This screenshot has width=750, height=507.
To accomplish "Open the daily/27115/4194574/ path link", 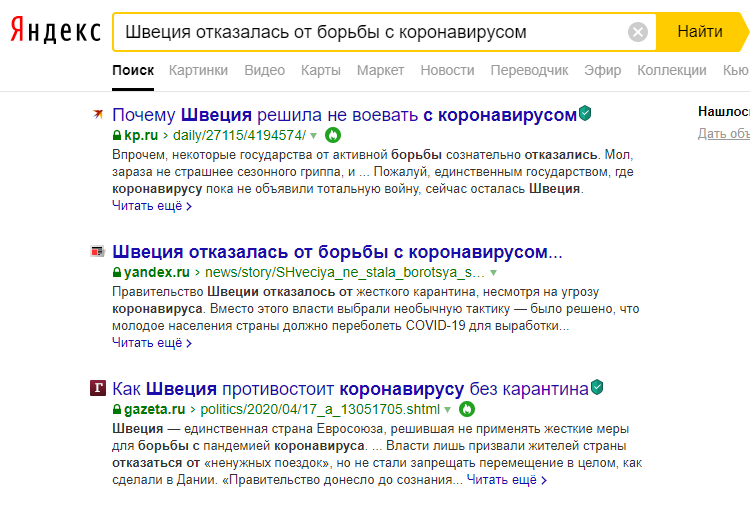I will click(x=239, y=135).
